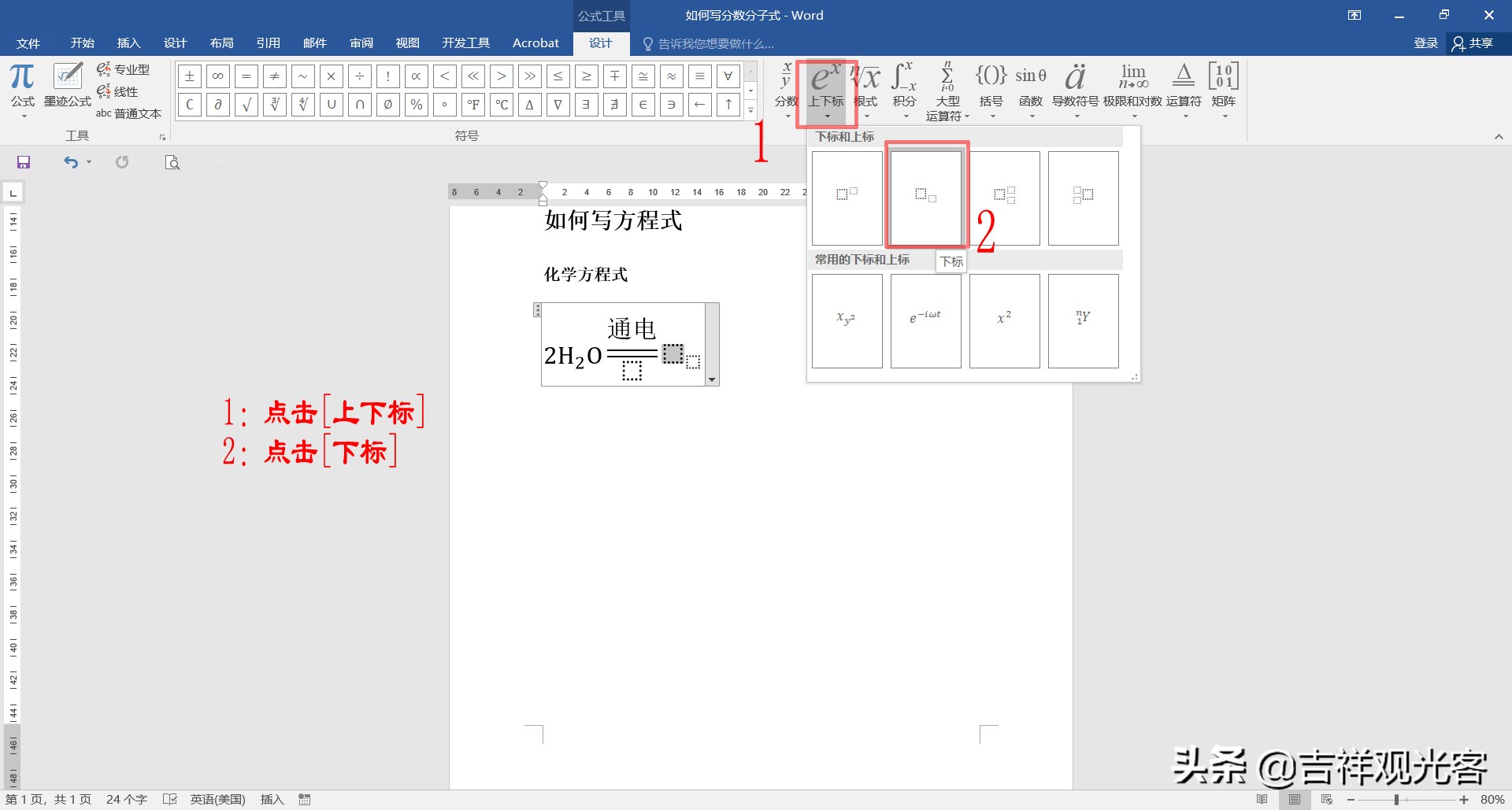Insert an infinity symbol from the symbol gallery
Image resolution: width=1512 pixels, height=810 pixels.
point(217,76)
